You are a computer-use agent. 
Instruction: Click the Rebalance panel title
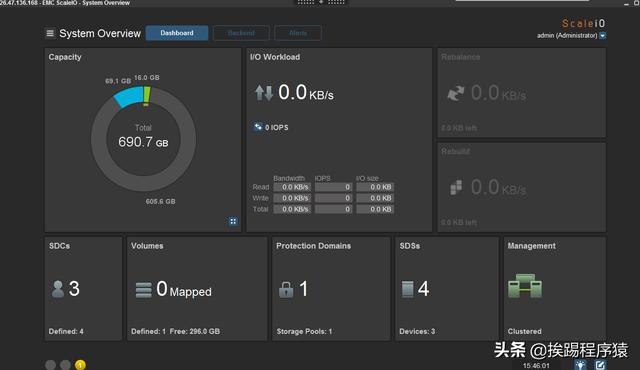[x=460, y=57]
